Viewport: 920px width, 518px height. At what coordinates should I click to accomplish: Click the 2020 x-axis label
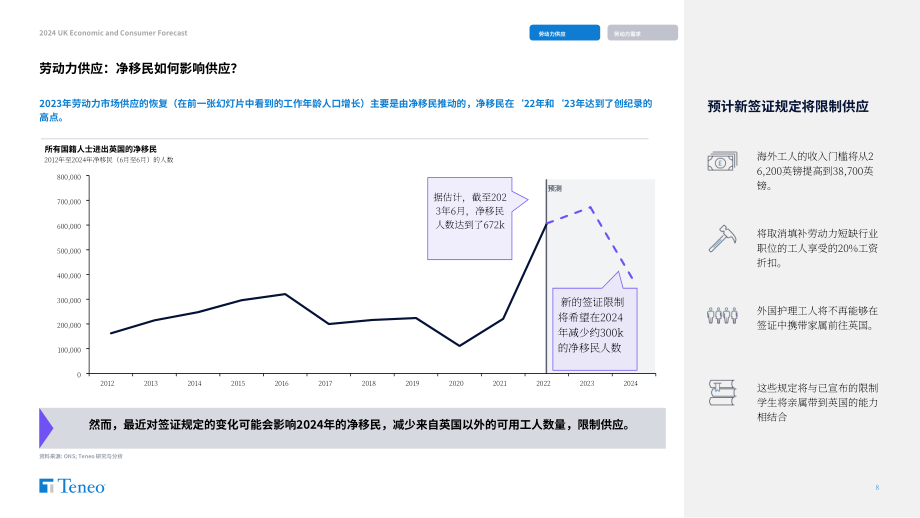click(456, 384)
